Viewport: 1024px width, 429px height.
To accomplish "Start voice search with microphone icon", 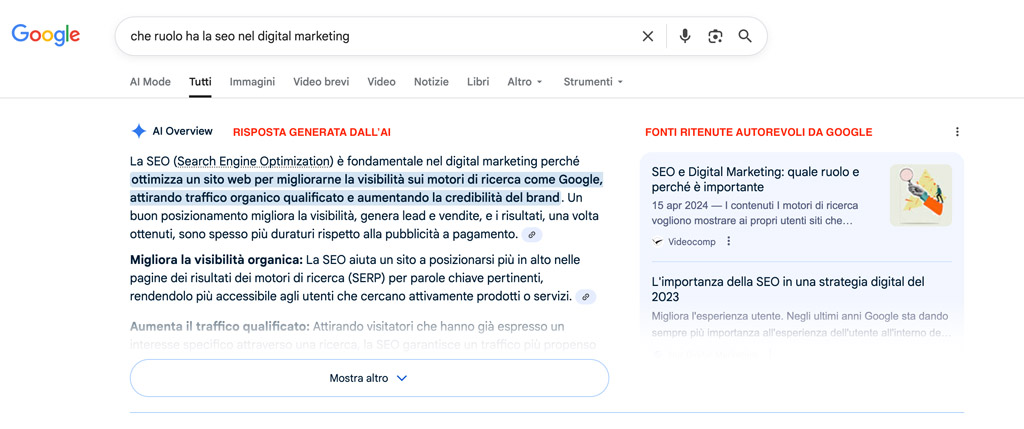I will pyautogui.click(x=685, y=36).
